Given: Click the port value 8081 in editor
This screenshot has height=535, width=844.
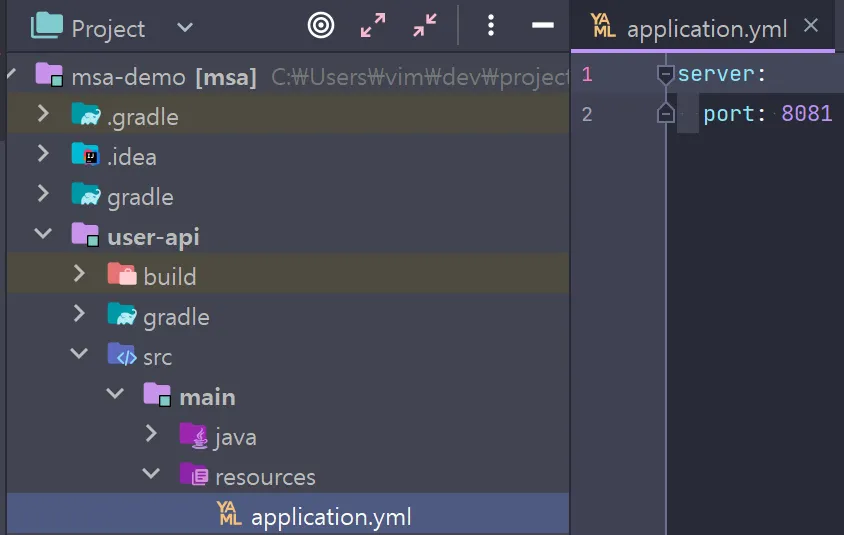Looking at the screenshot, I should click(x=806, y=114).
